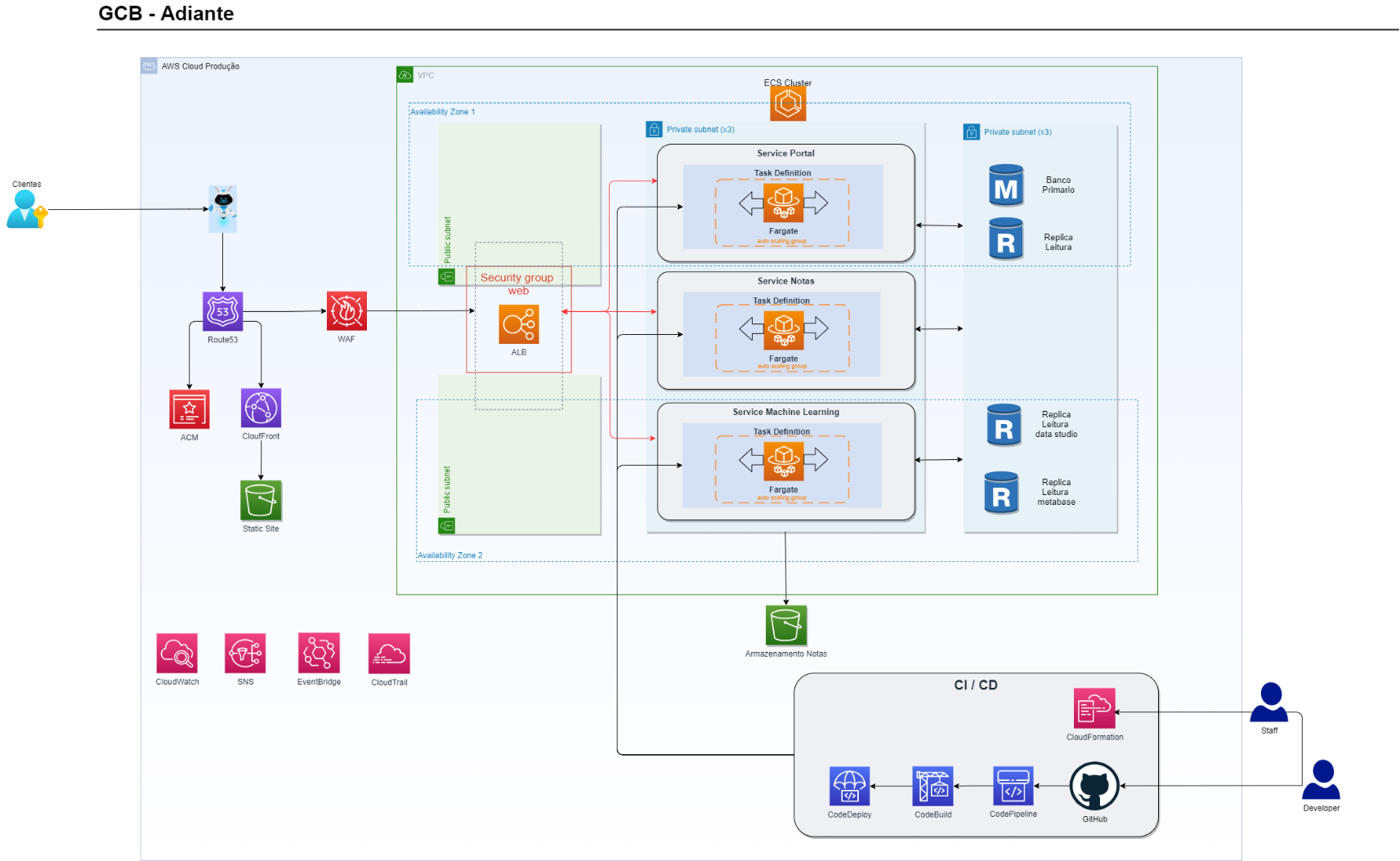Image resolution: width=1400 pixels, height=861 pixels.
Task: Click the Clientes user icon
Action: 27,209
